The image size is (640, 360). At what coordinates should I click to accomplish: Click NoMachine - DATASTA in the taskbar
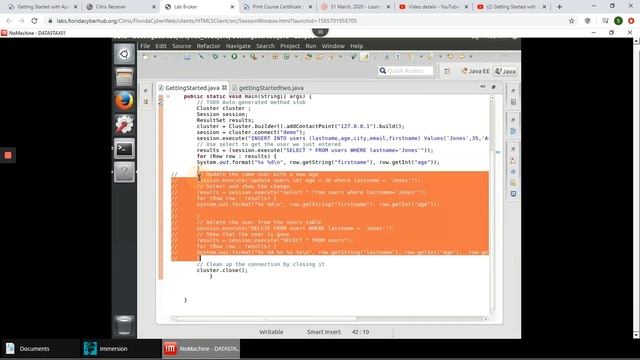click(201, 349)
